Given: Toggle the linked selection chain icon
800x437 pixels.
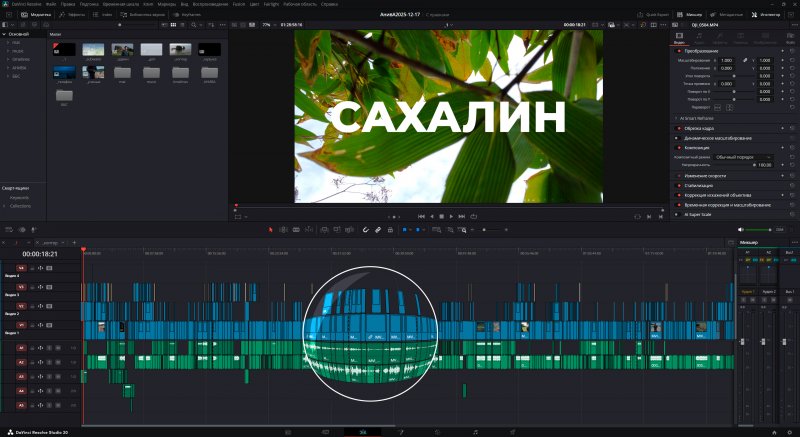Looking at the screenshot, I should click(378, 230).
